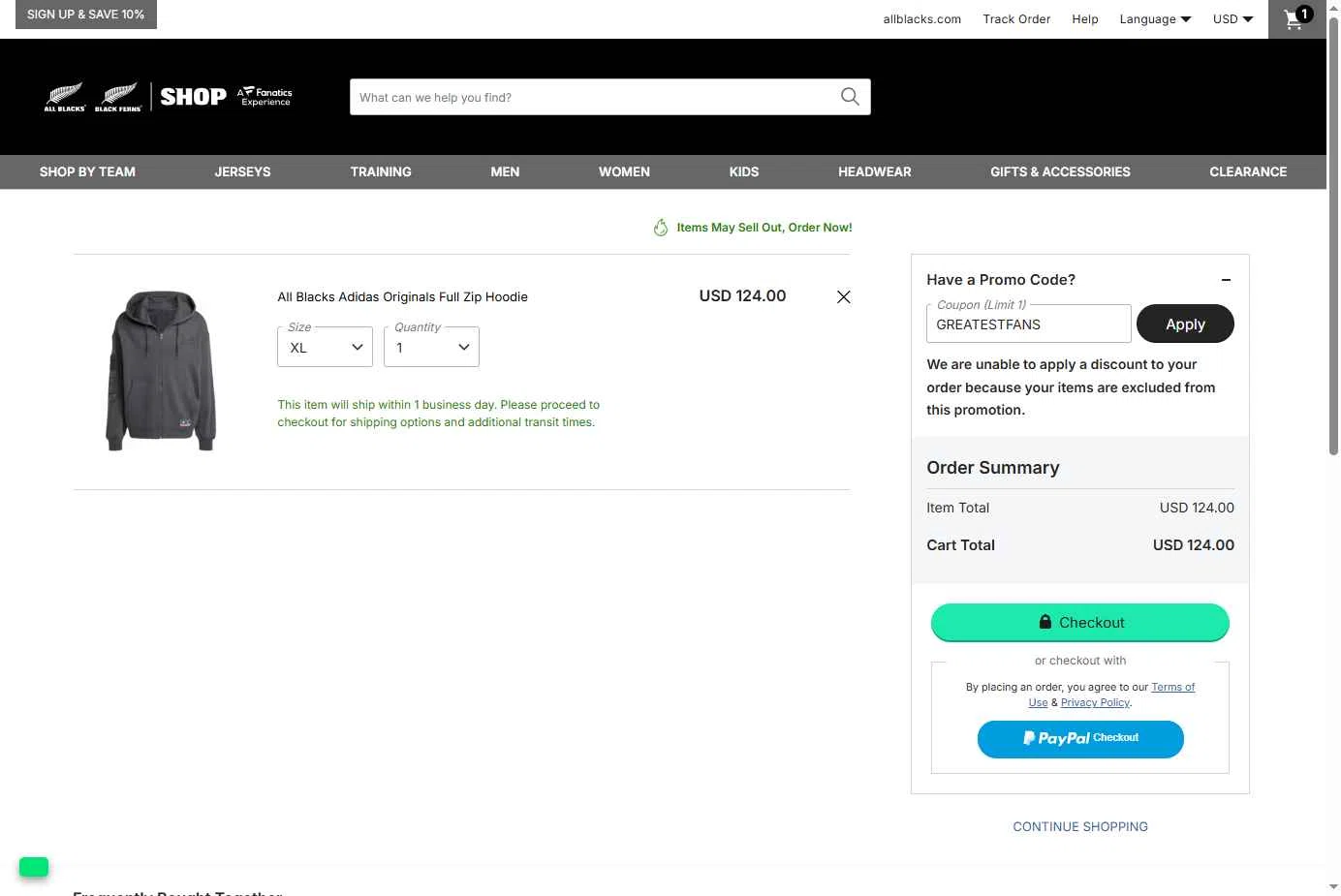Collapse the promo code section
The width and height of the screenshot is (1341, 896).
[x=1226, y=280]
